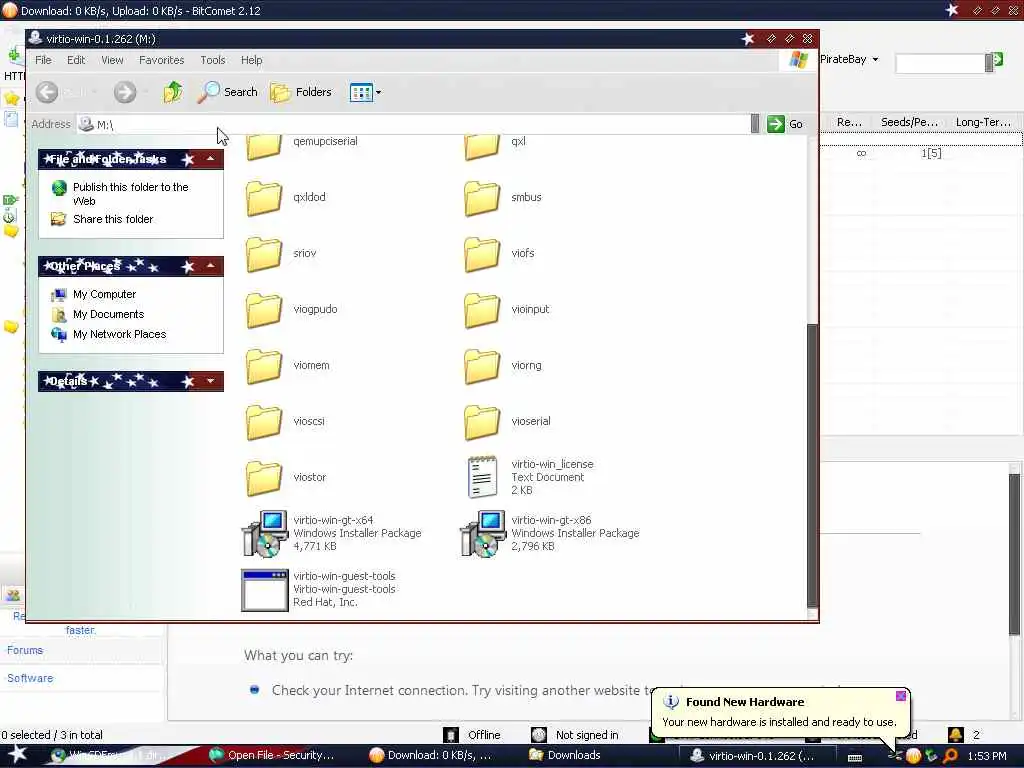Click the Explorer vertical scrollbar thumb

(x=812, y=465)
